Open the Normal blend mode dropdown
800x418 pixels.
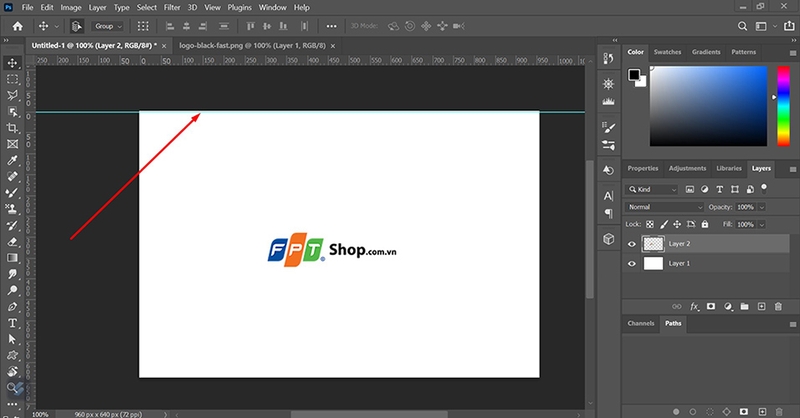pos(665,207)
